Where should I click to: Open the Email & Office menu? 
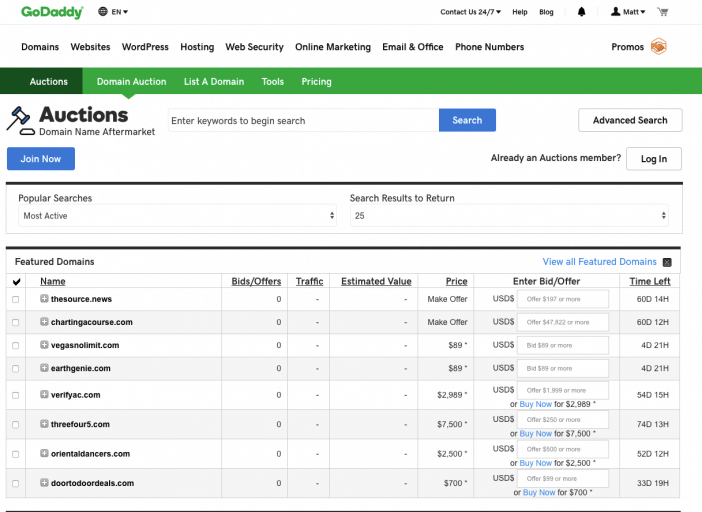pyautogui.click(x=413, y=47)
